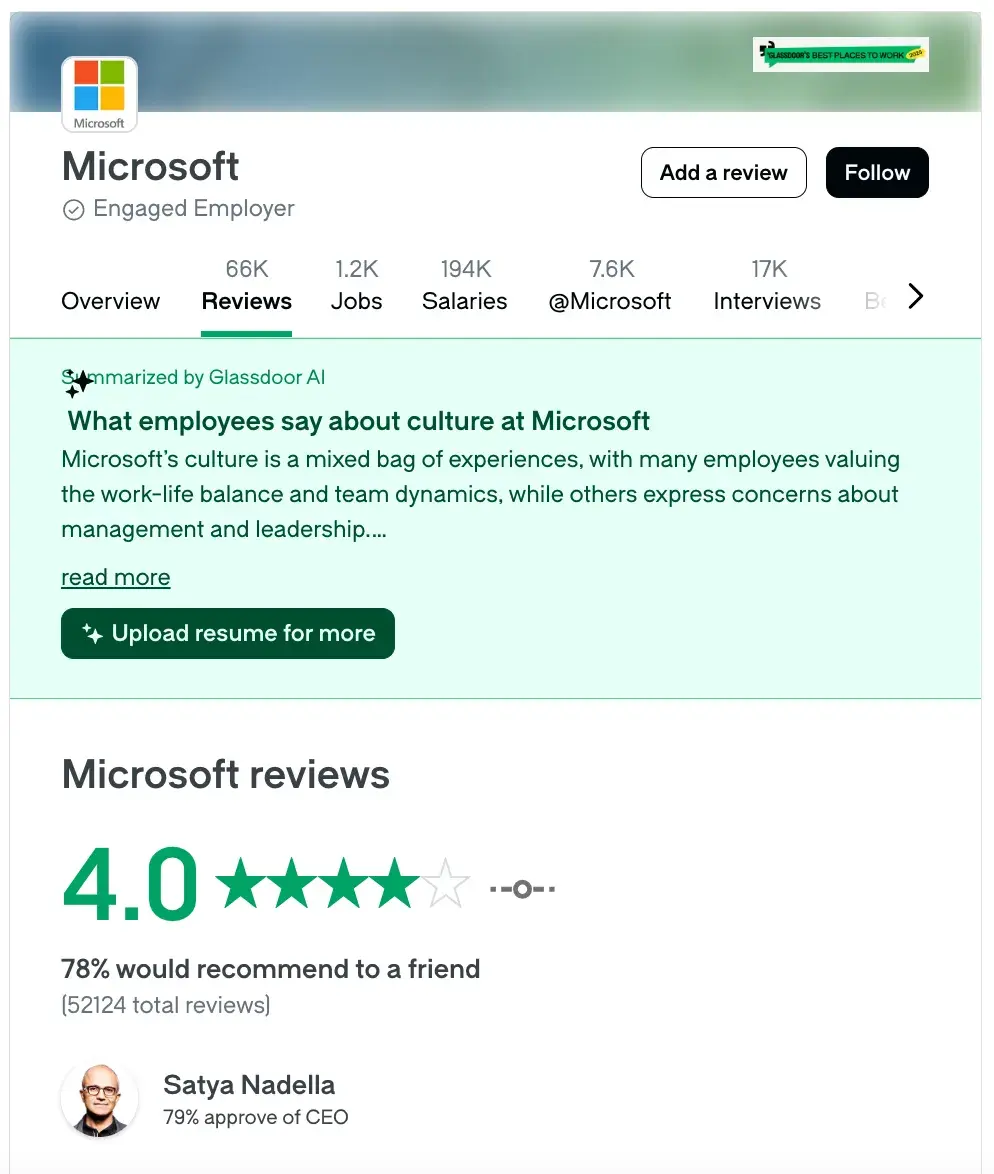Toggle the rating distribution display next to stars

(x=522, y=887)
